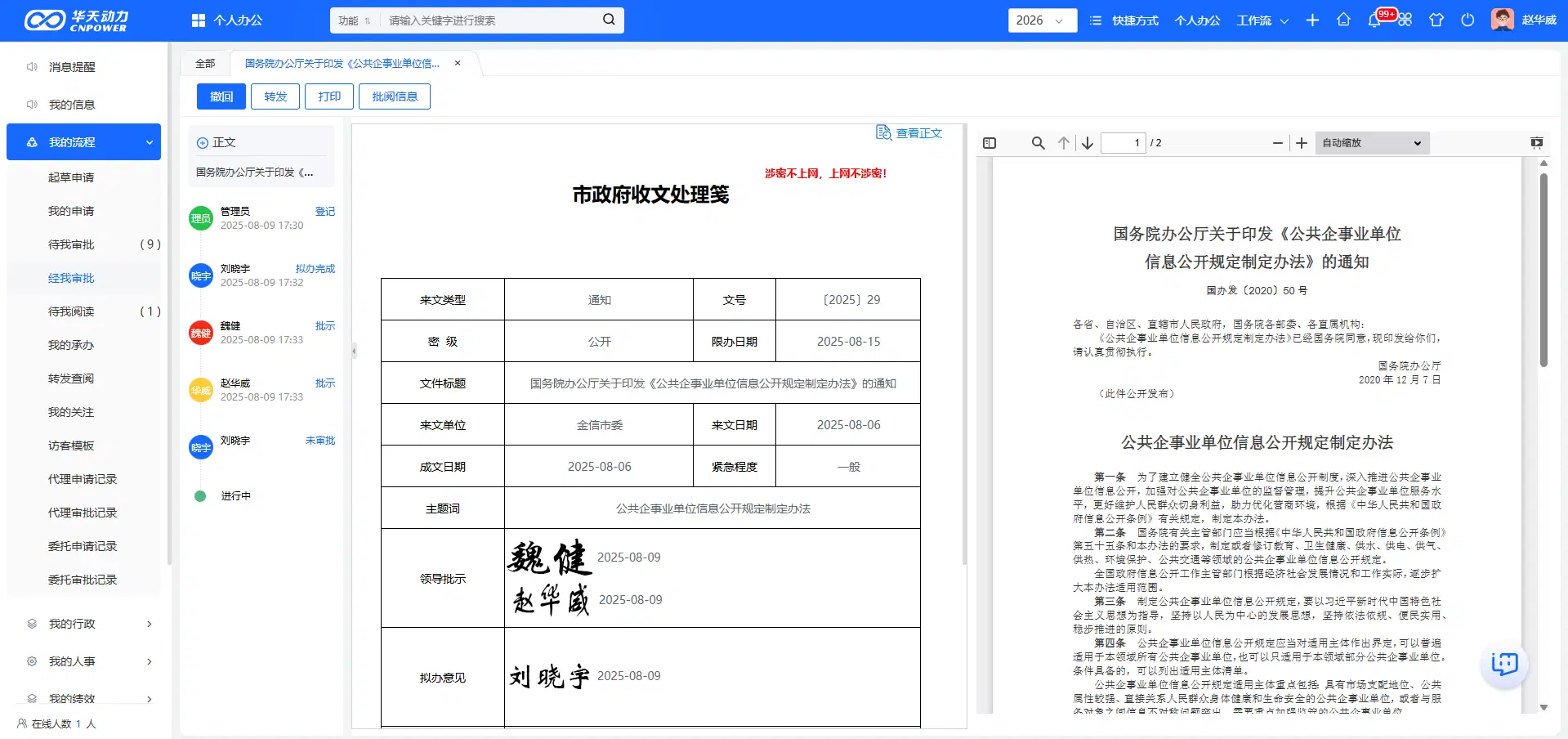Open notifications bell icon
This screenshot has height=739, width=1568.
[1374, 20]
